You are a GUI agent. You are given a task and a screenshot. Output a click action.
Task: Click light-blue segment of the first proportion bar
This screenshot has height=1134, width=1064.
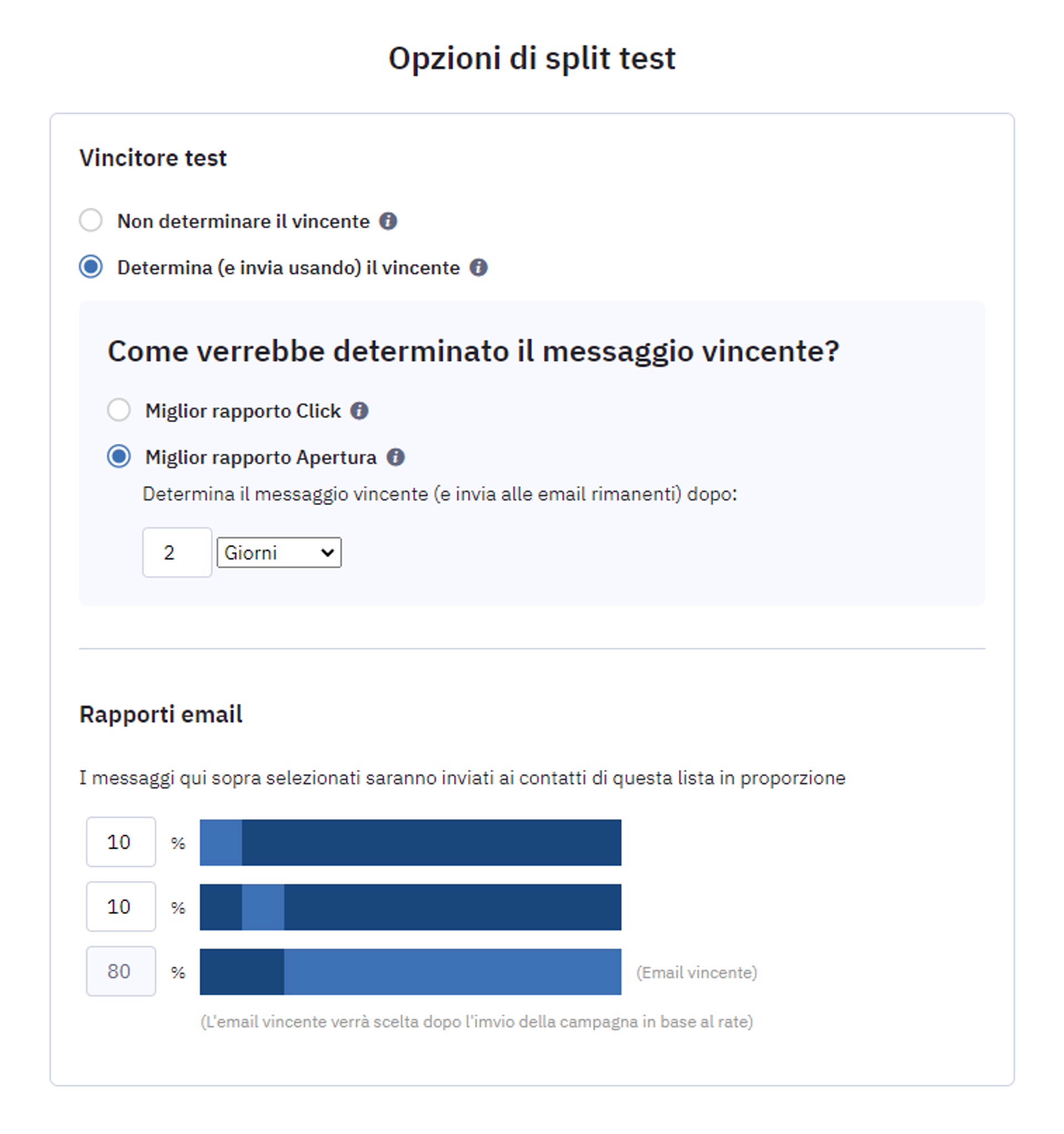pyautogui.click(x=221, y=843)
